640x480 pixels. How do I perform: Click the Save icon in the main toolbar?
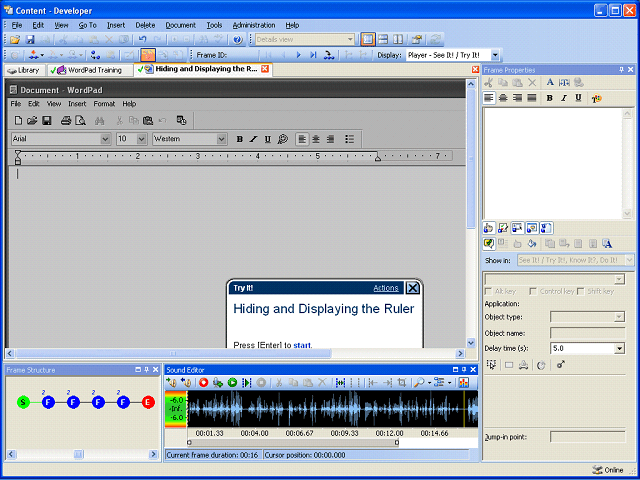click(x=30, y=39)
